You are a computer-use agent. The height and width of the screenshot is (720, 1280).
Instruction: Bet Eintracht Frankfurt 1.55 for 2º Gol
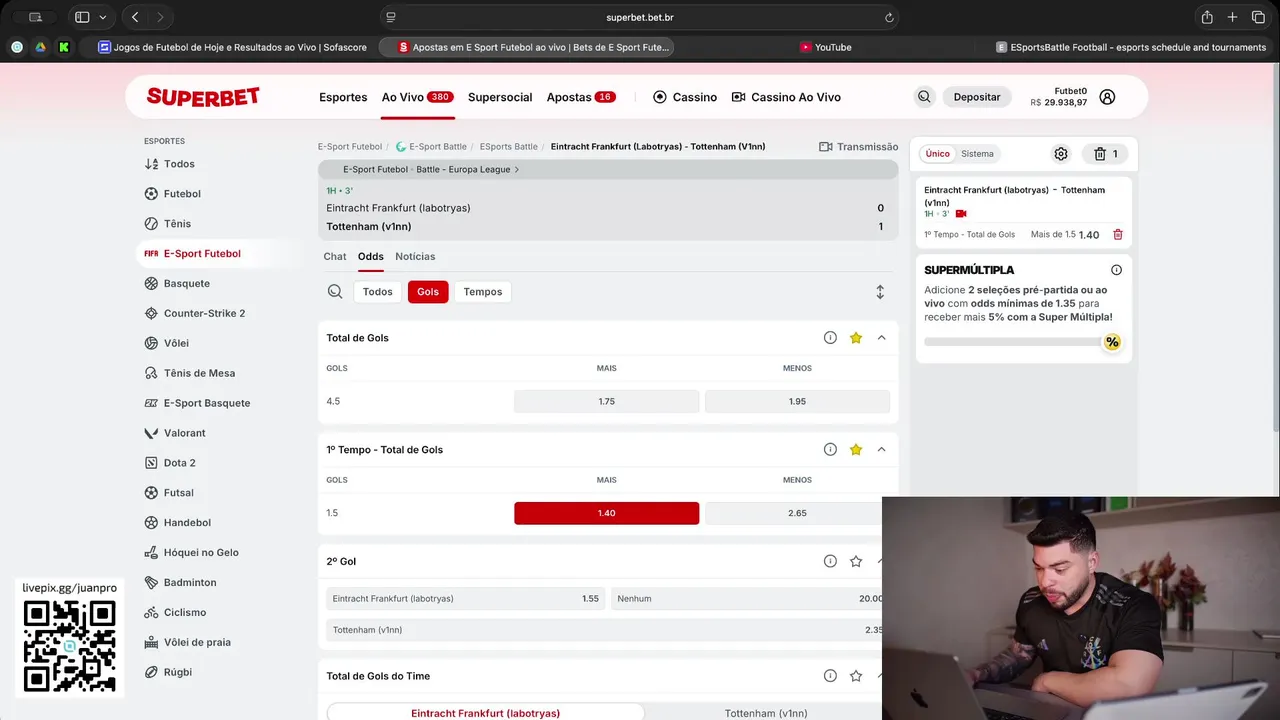click(x=465, y=599)
